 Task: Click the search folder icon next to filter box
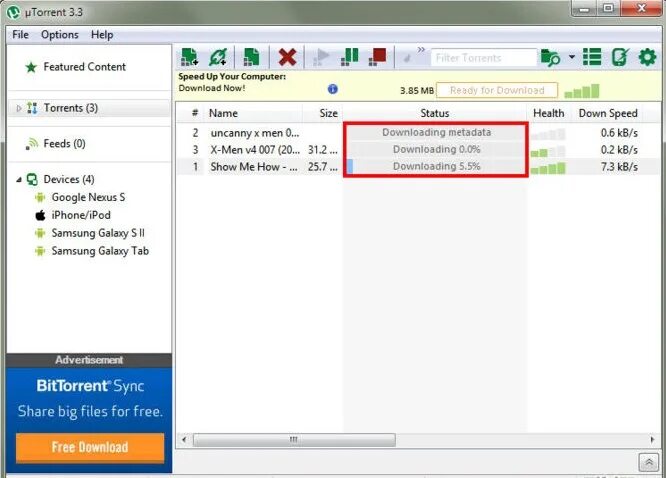(x=550, y=57)
